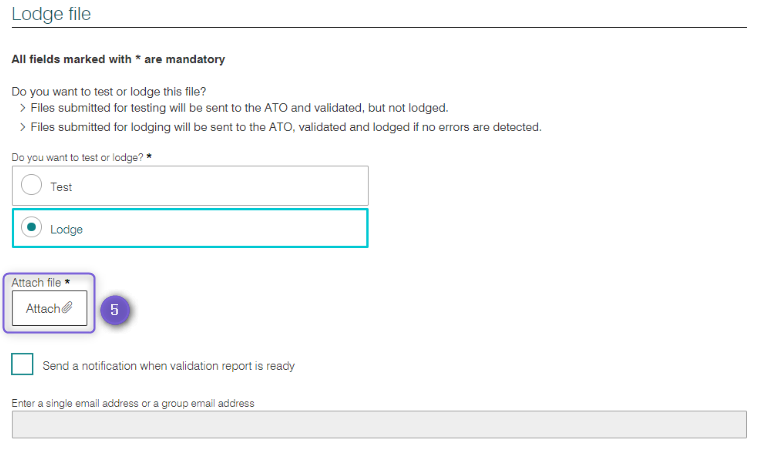Focus the email address input field
Viewport: 776px width, 449px height.
click(x=379, y=424)
